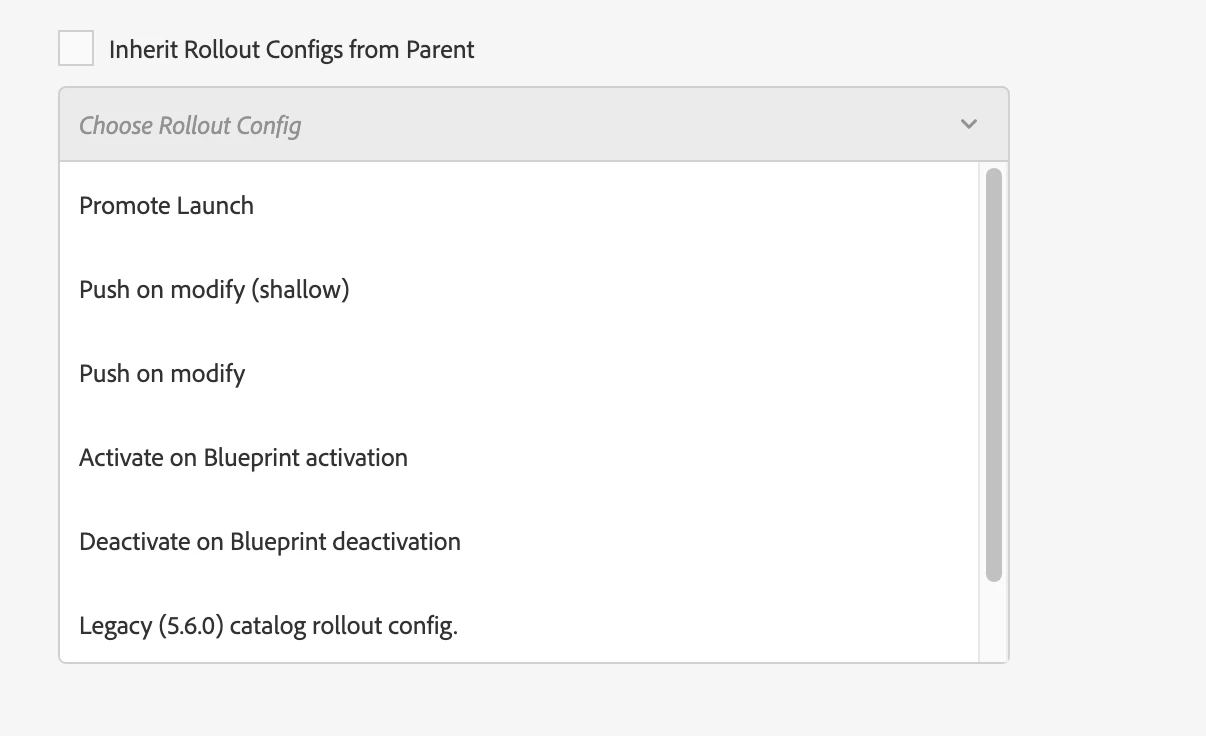The height and width of the screenshot is (736, 1206).
Task: Choose Legacy (5.6.0) catalog rollout config
Action: click(x=268, y=626)
